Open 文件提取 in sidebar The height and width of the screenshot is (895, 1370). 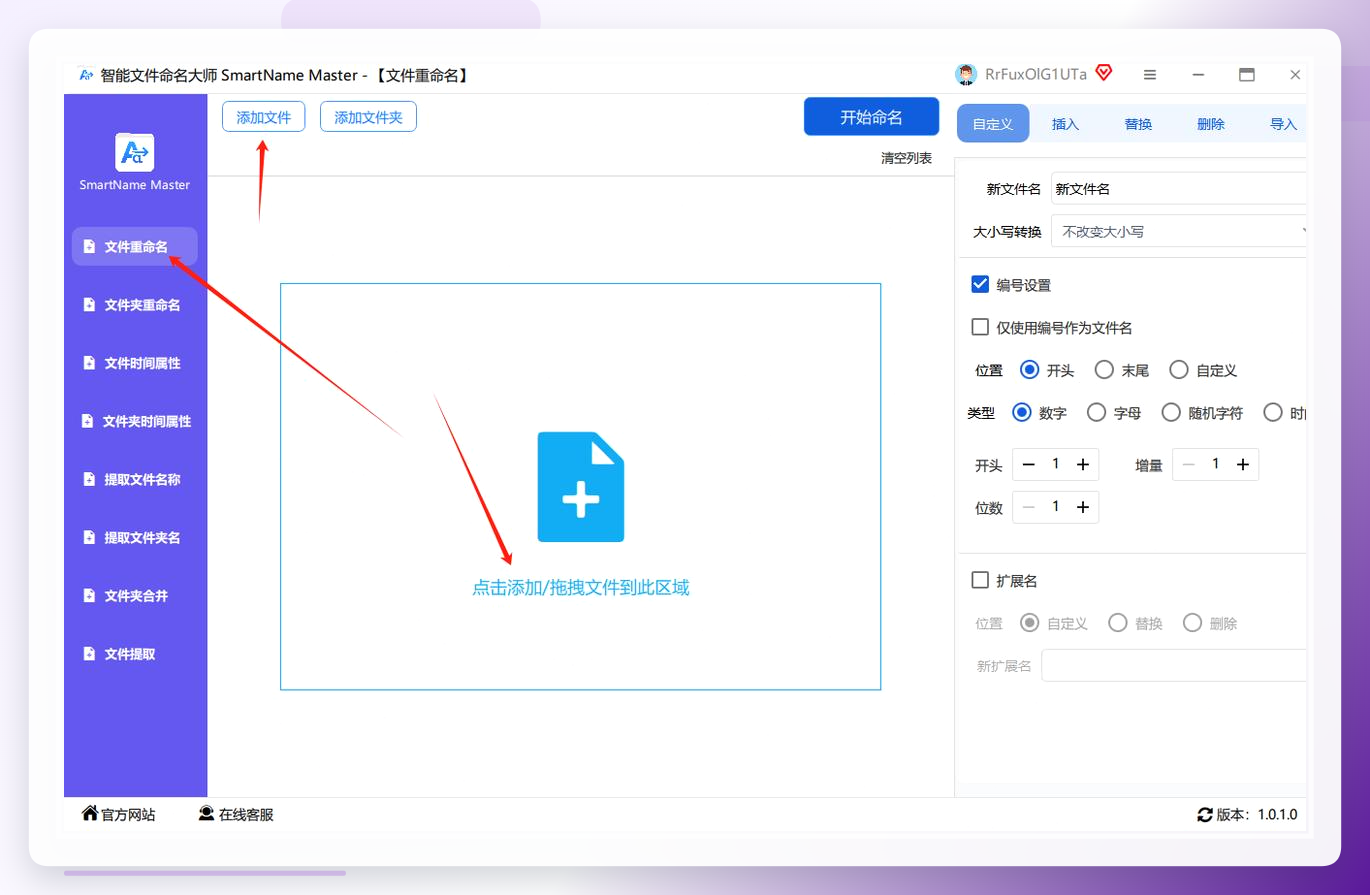point(135,654)
